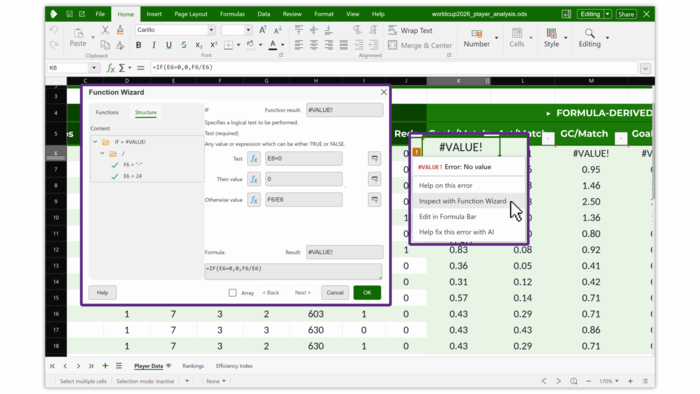This screenshot has width=700, height=394.
Task: Click the Undo arrow icon
Action: [x=54, y=30]
